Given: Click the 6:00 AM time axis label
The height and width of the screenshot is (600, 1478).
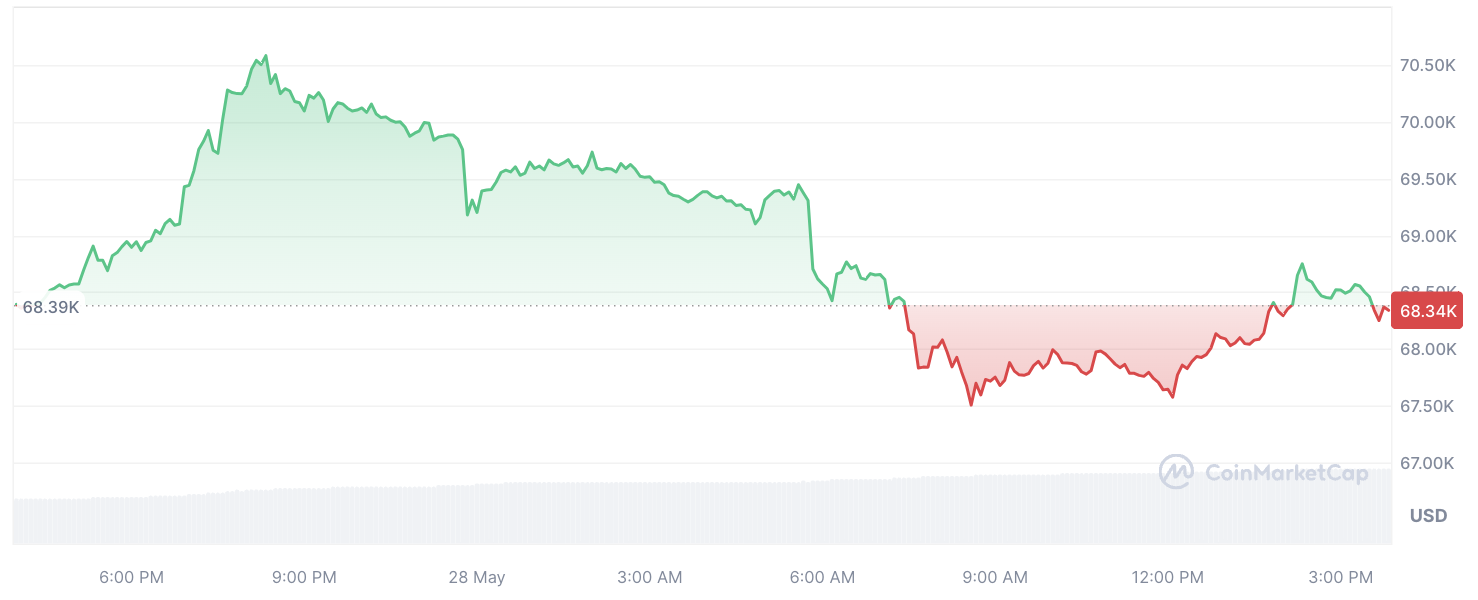Looking at the screenshot, I should (x=822, y=577).
